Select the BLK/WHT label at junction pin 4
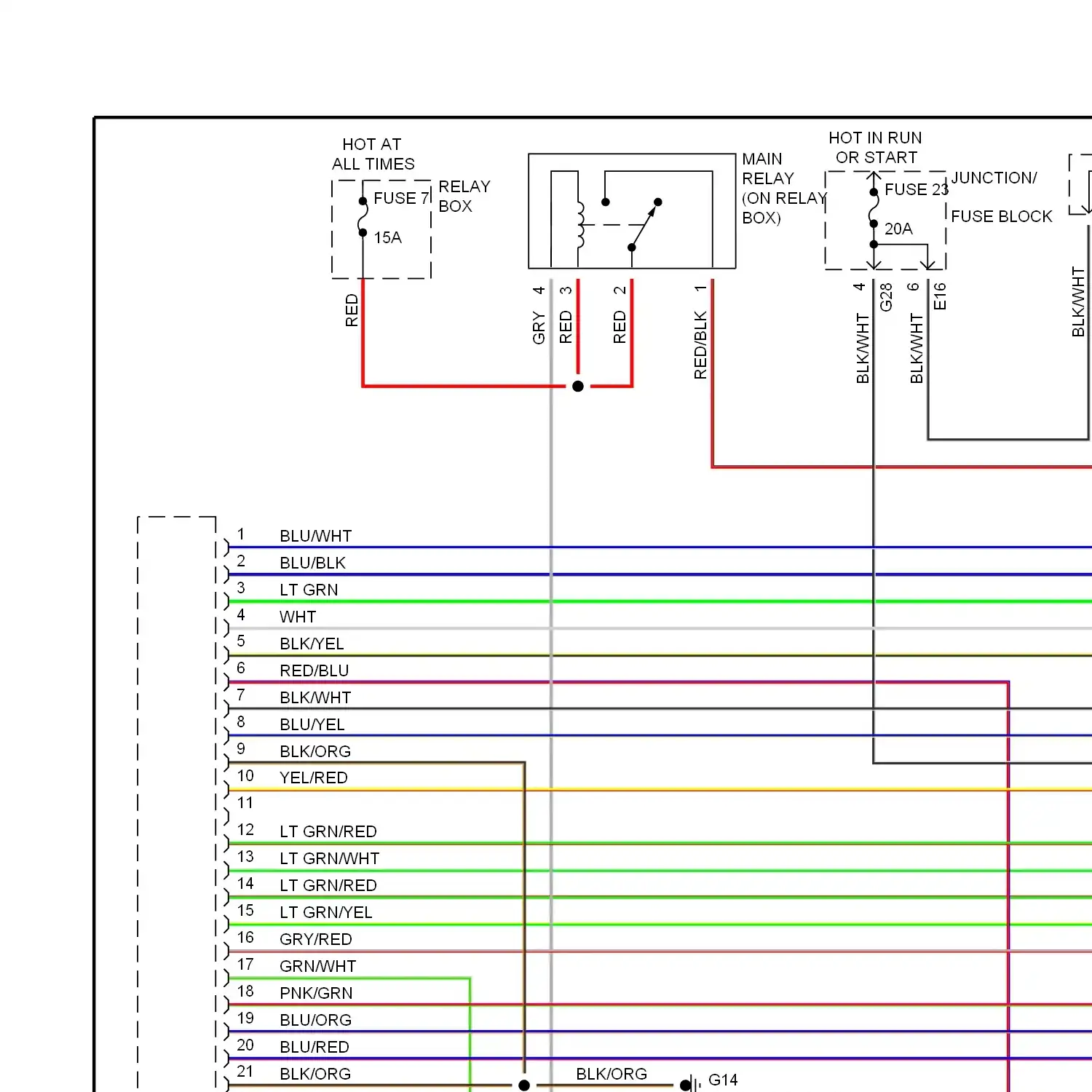This screenshot has width=1092, height=1092. click(x=863, y=348)
